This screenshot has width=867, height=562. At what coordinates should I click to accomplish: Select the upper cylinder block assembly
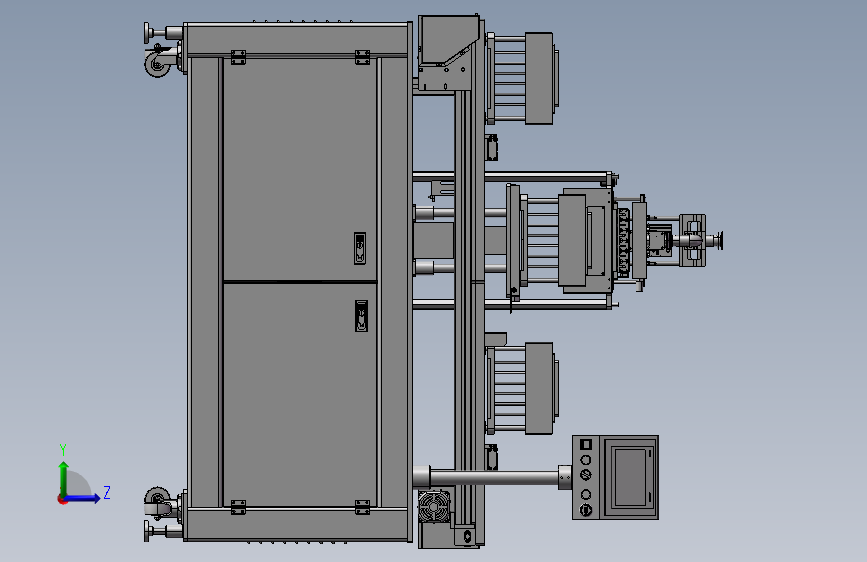(521, 78)
